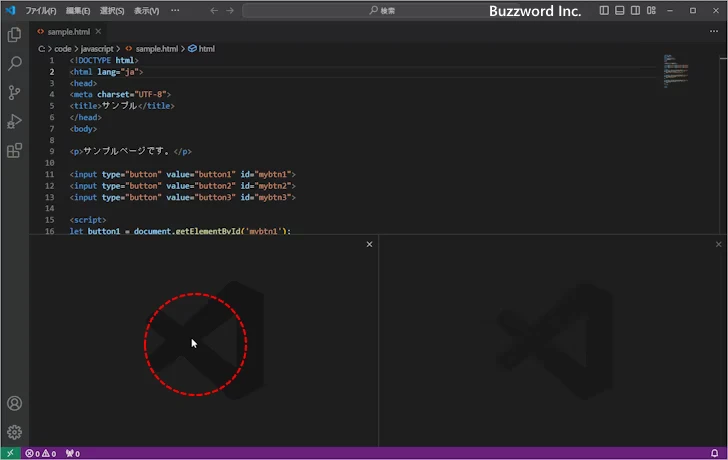
Task: Open the ファイル(F) menu
Action: (x=40, y=10)
